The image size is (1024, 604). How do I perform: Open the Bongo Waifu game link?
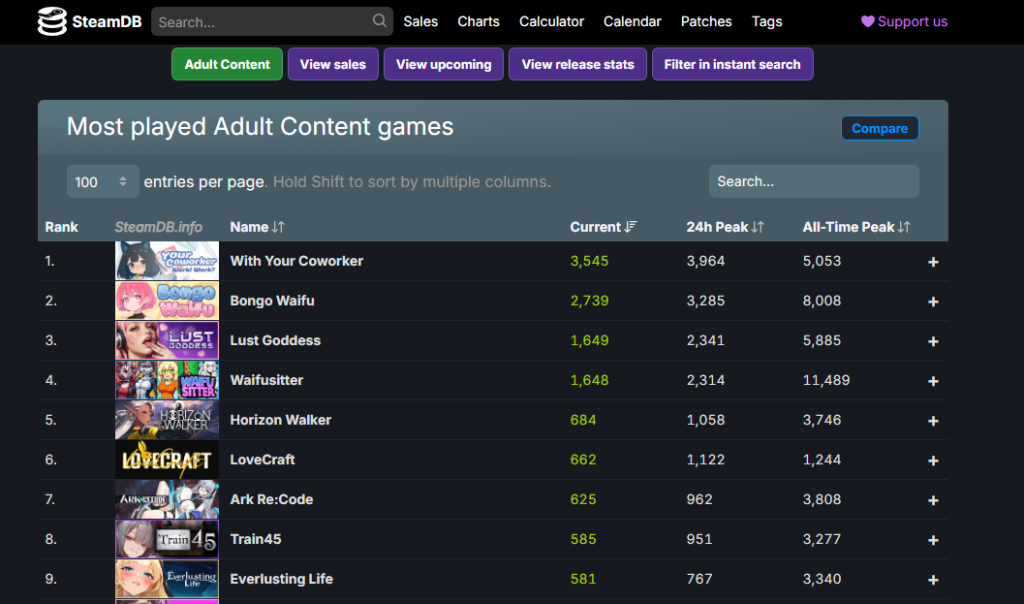pyautogui.click(x=272, y=301)
